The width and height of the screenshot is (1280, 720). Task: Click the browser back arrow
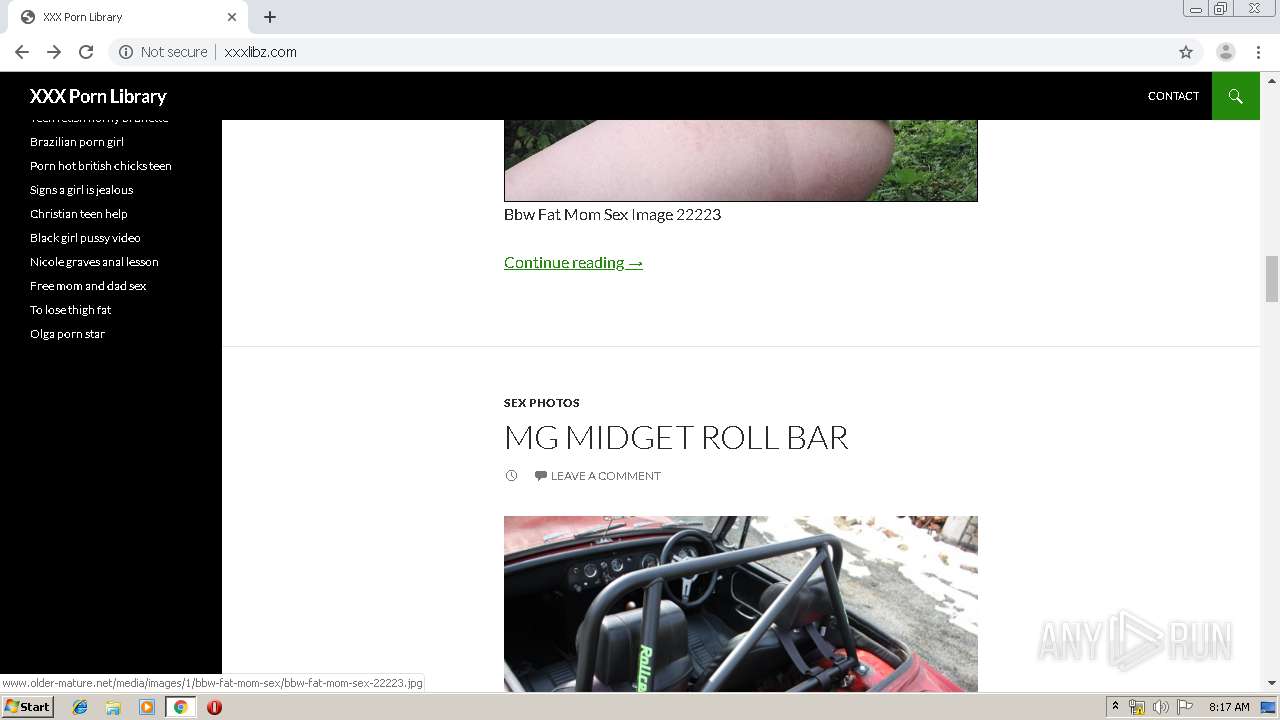coord(22,52)
